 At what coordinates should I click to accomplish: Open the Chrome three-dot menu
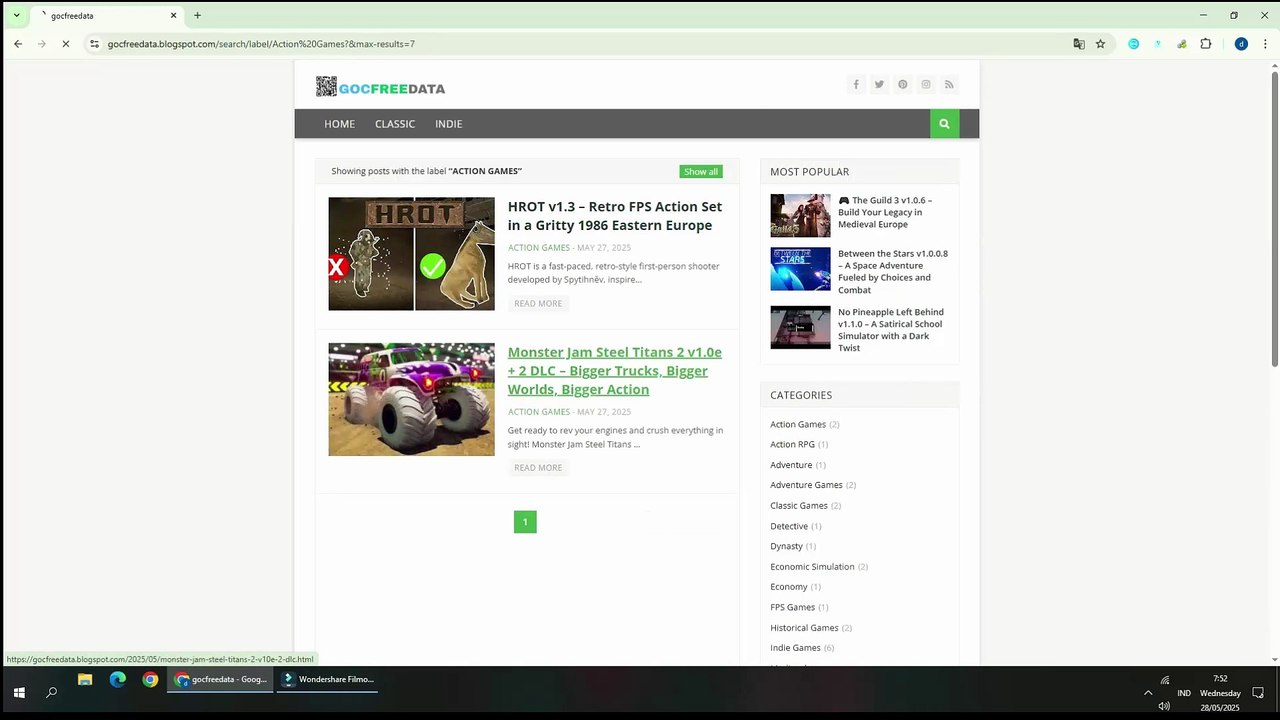click(1265, 44)
